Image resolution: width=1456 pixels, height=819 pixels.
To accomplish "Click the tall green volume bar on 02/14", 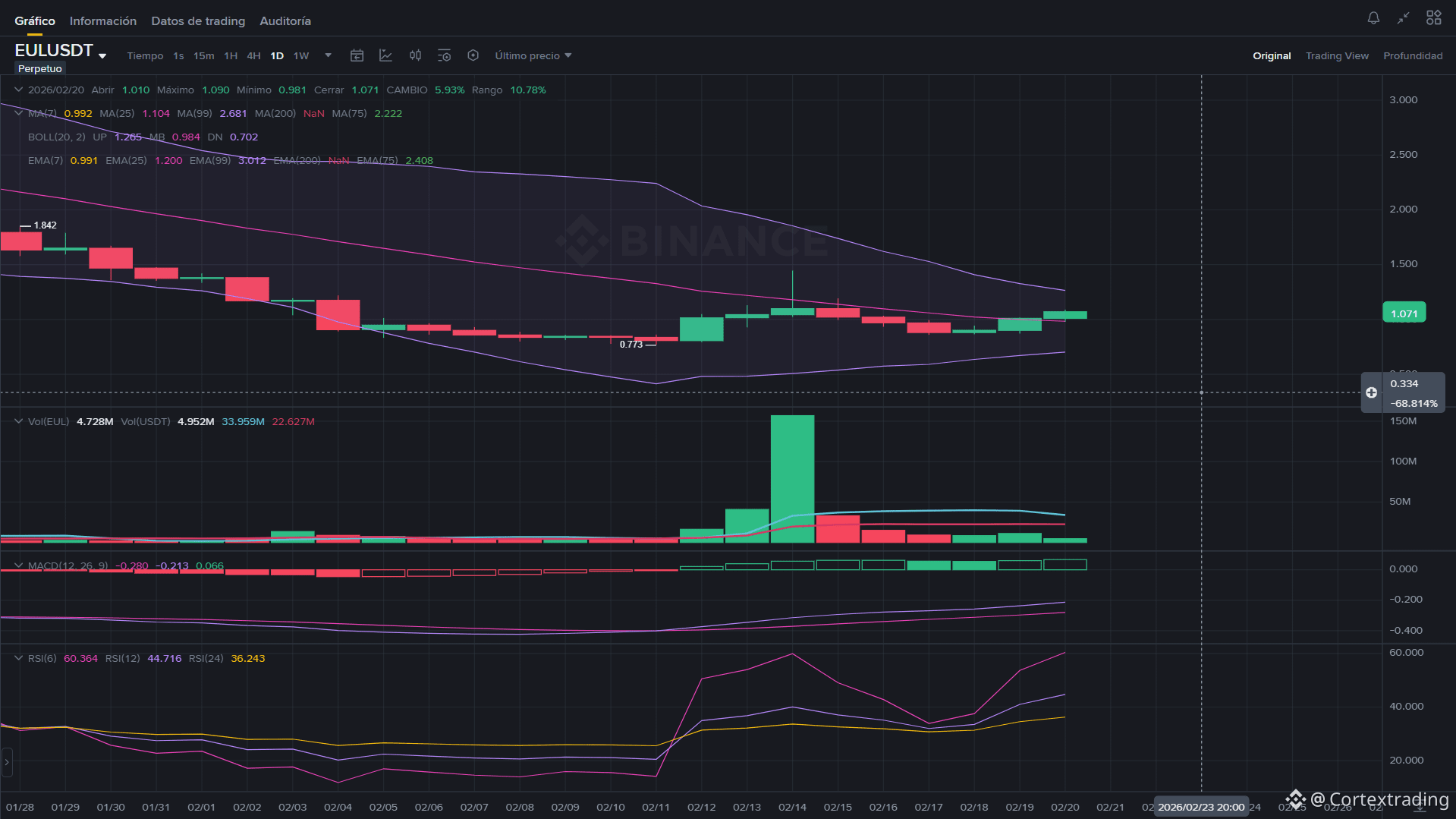I will point(792,478).
